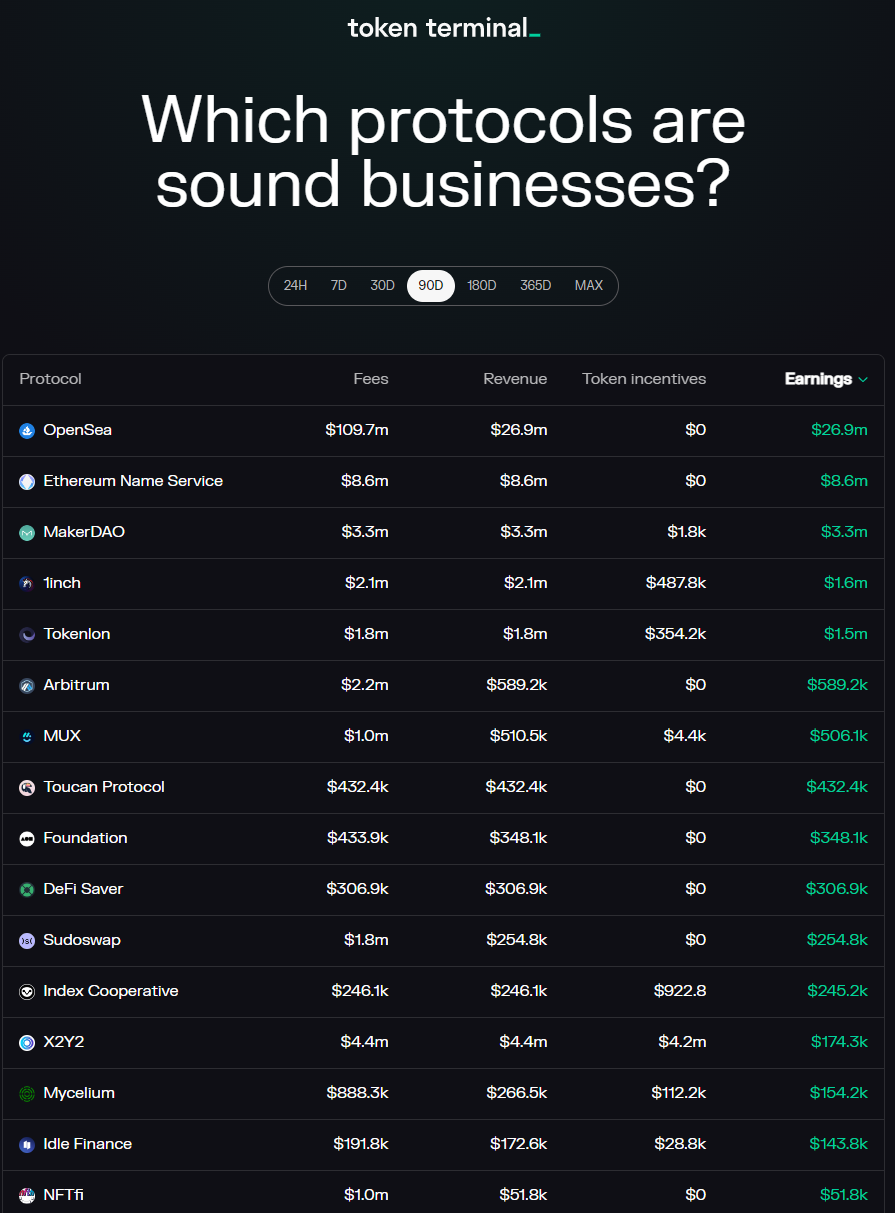Click the Arbitrum logo icon
This screenshot has width=895, height=1213.
pyautogui.click(x=27, y=686)
